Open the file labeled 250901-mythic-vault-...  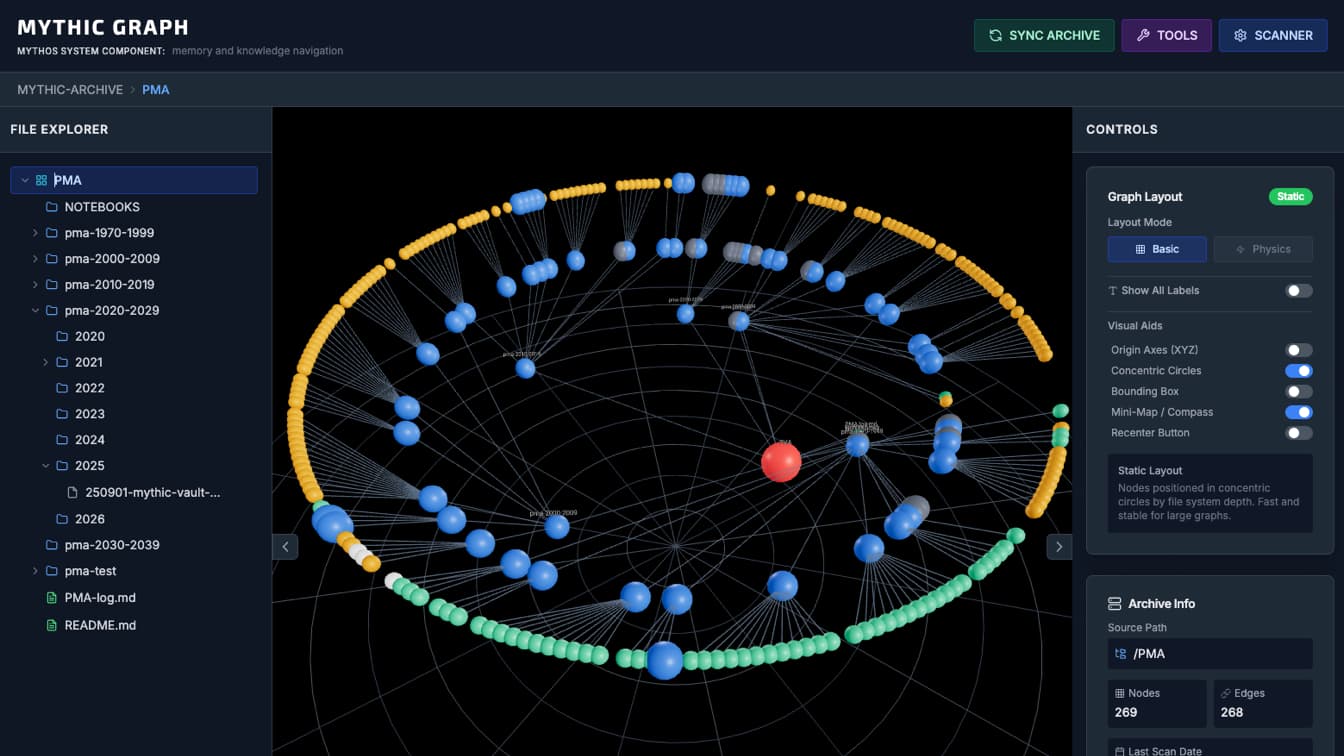point(153,492)
